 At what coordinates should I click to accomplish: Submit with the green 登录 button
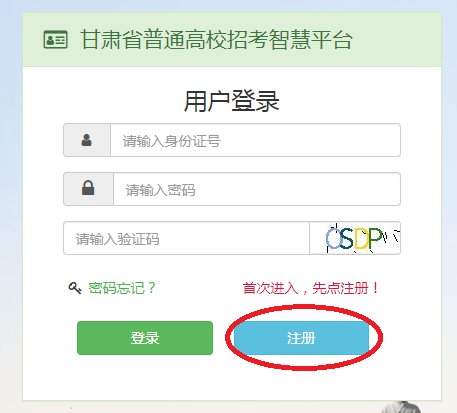145,338
